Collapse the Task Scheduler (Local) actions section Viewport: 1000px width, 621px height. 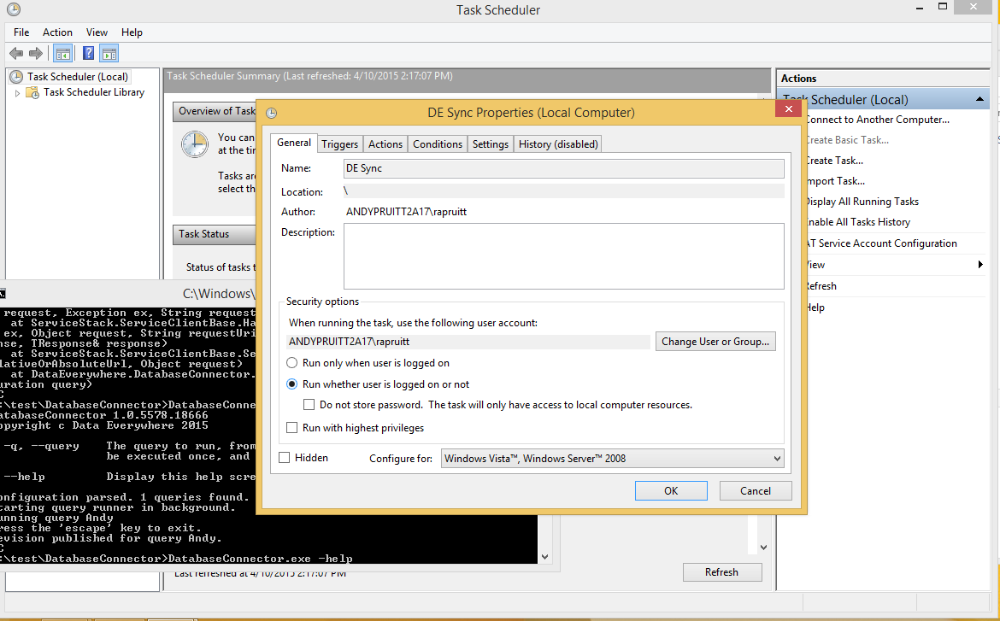[979, 99]
